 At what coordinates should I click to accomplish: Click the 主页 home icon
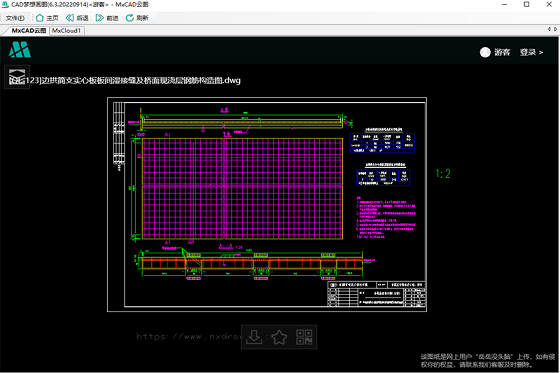pos(40,18)
